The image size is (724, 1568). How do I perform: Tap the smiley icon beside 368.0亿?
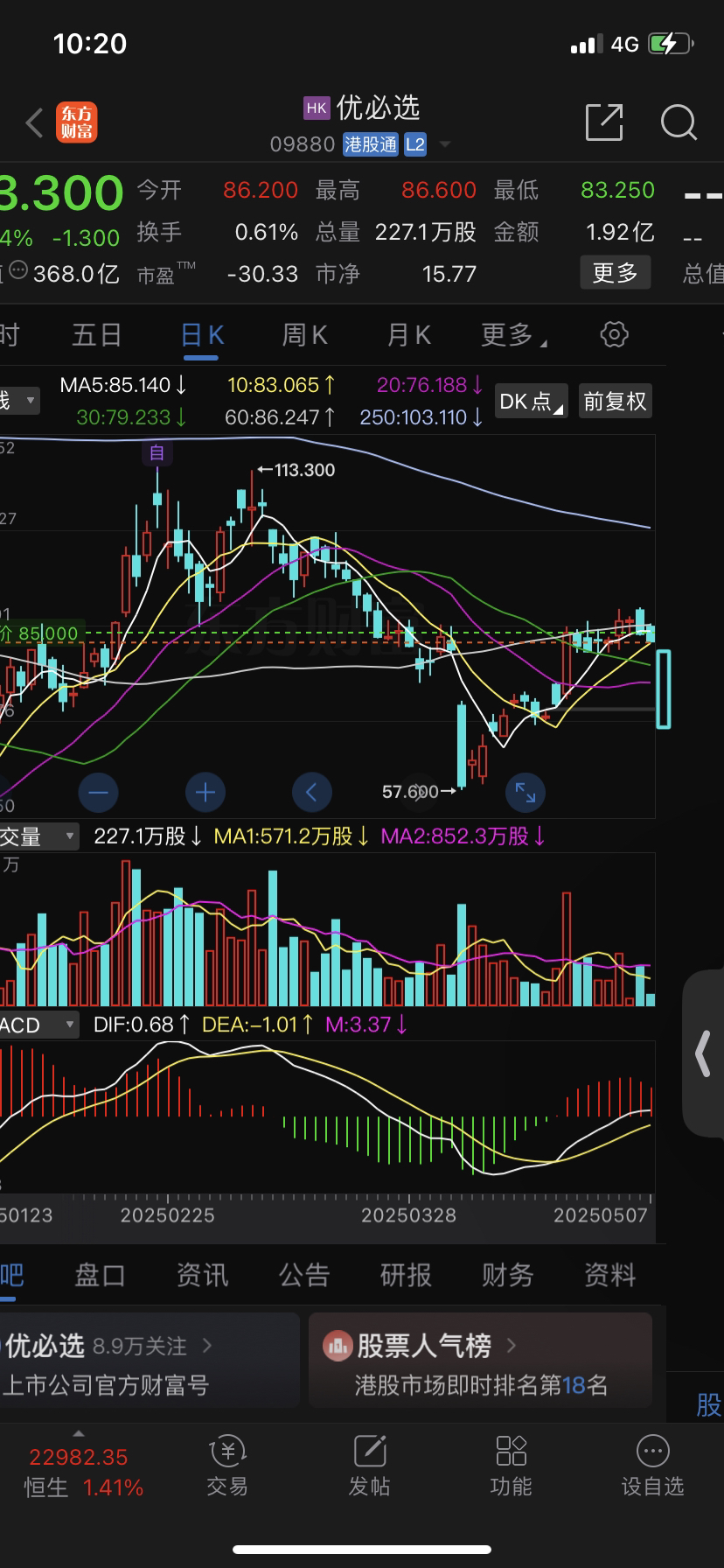pos(18,272)
